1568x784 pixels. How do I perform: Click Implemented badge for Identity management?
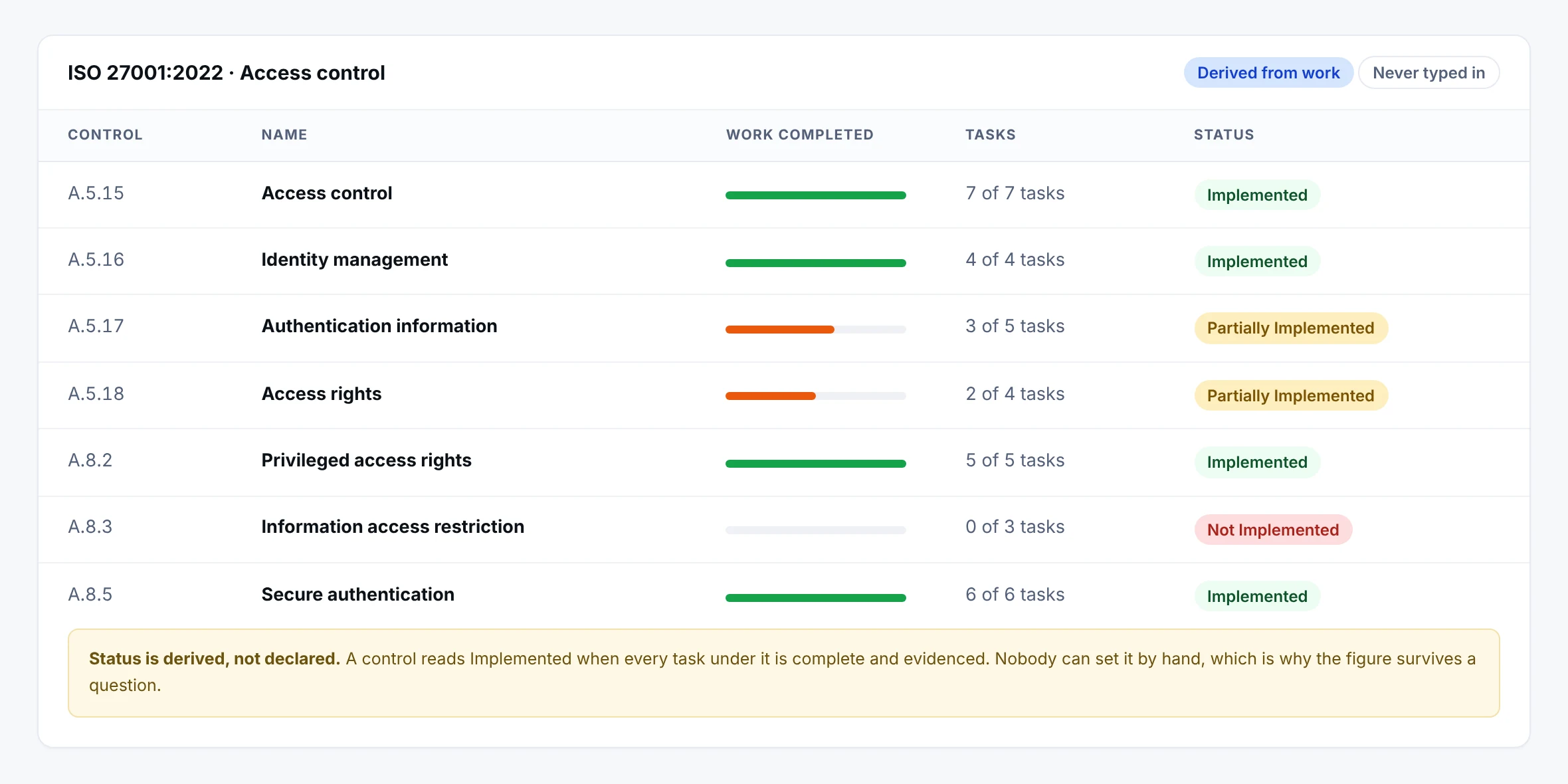coord(1257,261)
